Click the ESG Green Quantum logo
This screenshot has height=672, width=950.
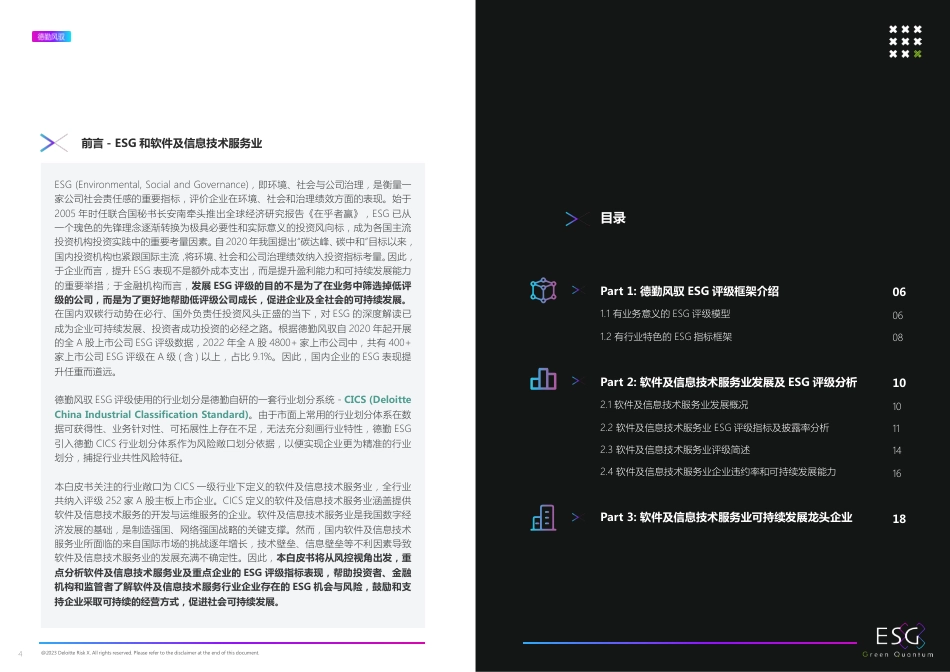(899, 640)
